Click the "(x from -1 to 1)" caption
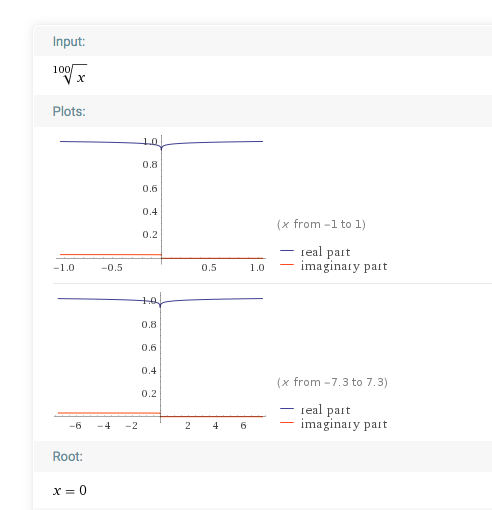This screenshot has height=510, width=492. pyautogui.click(x=321, y=224)
